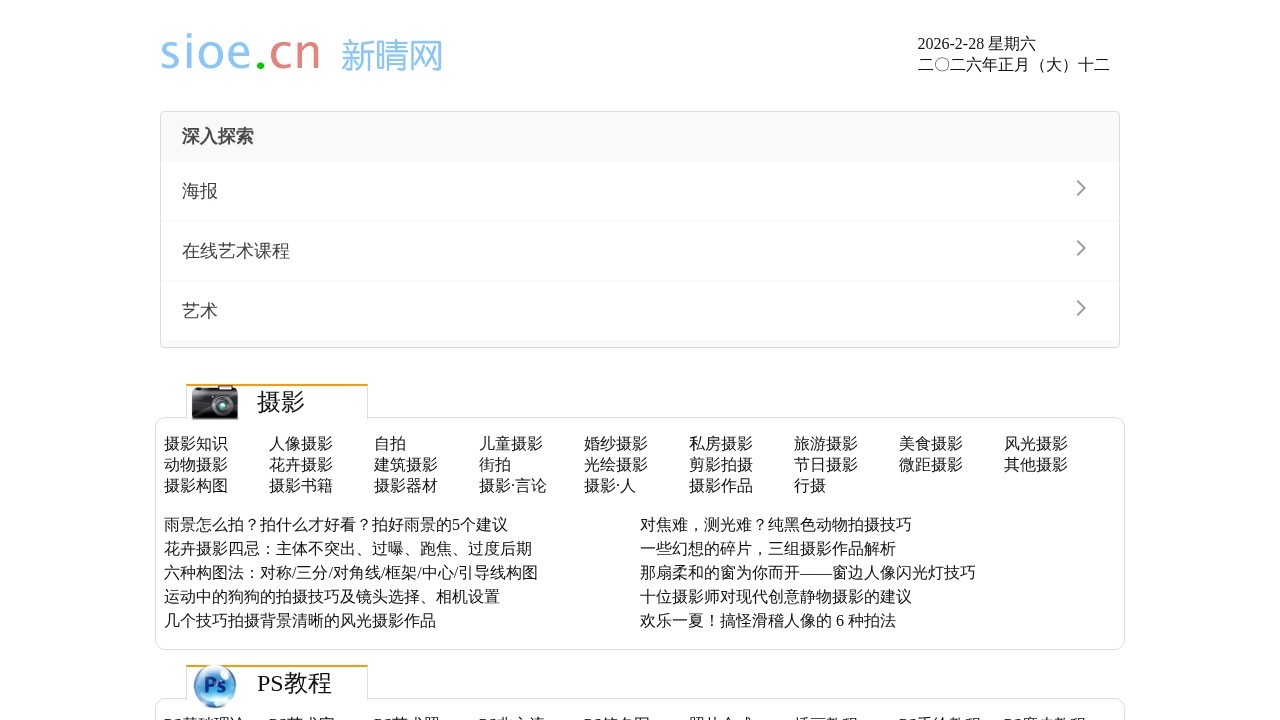Click the sioe.cn site logo
This screenshot has width=1280, height=720.
[x=301, y=54]
